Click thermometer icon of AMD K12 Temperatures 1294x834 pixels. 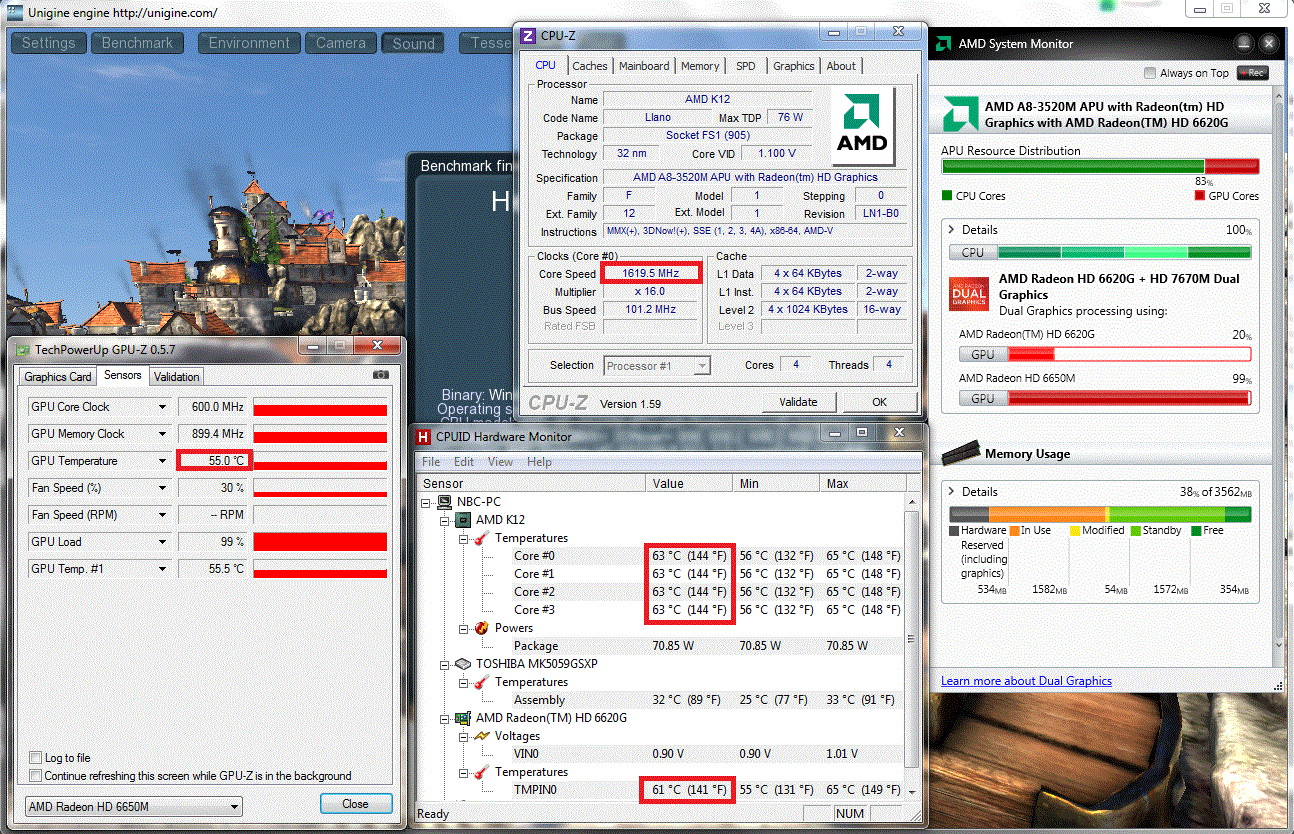[483, 538]
